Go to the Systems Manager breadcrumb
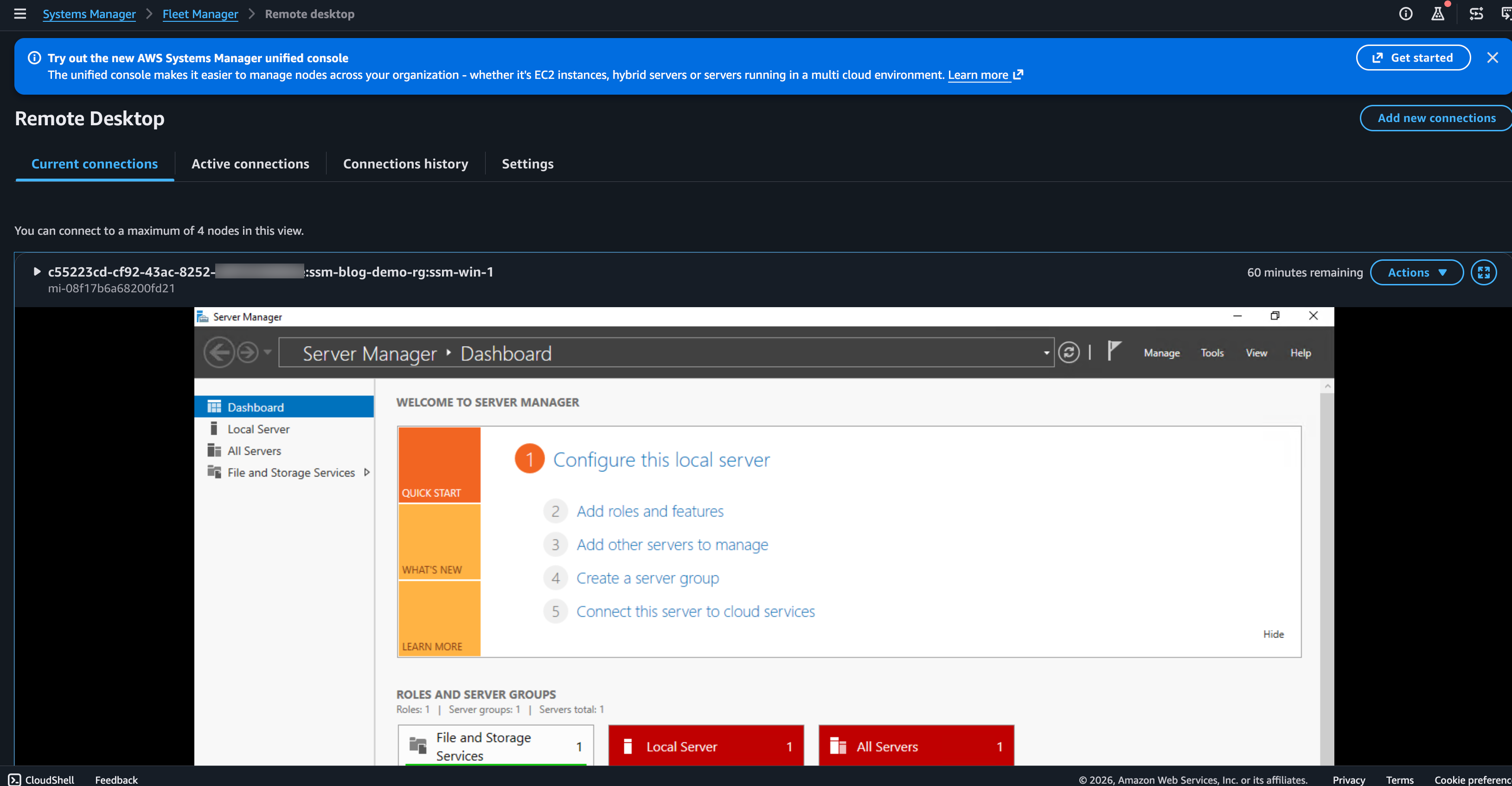The width and height of the screenshot is (1512, 786). pos(89,13)
